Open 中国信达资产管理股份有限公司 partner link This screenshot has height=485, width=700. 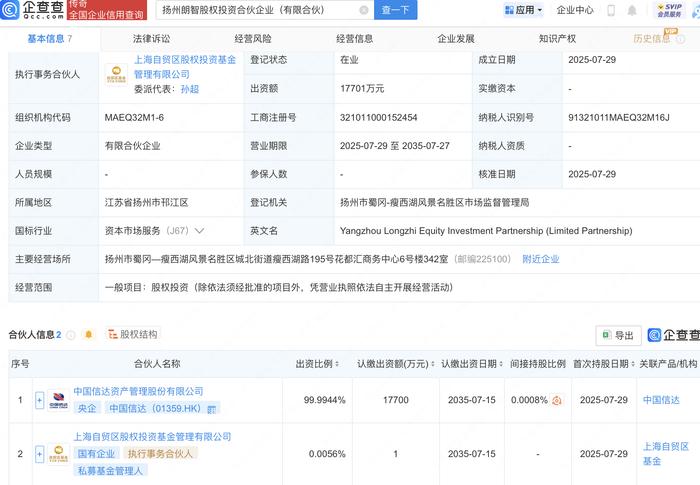pyautogui.click(x=138, y=392)
